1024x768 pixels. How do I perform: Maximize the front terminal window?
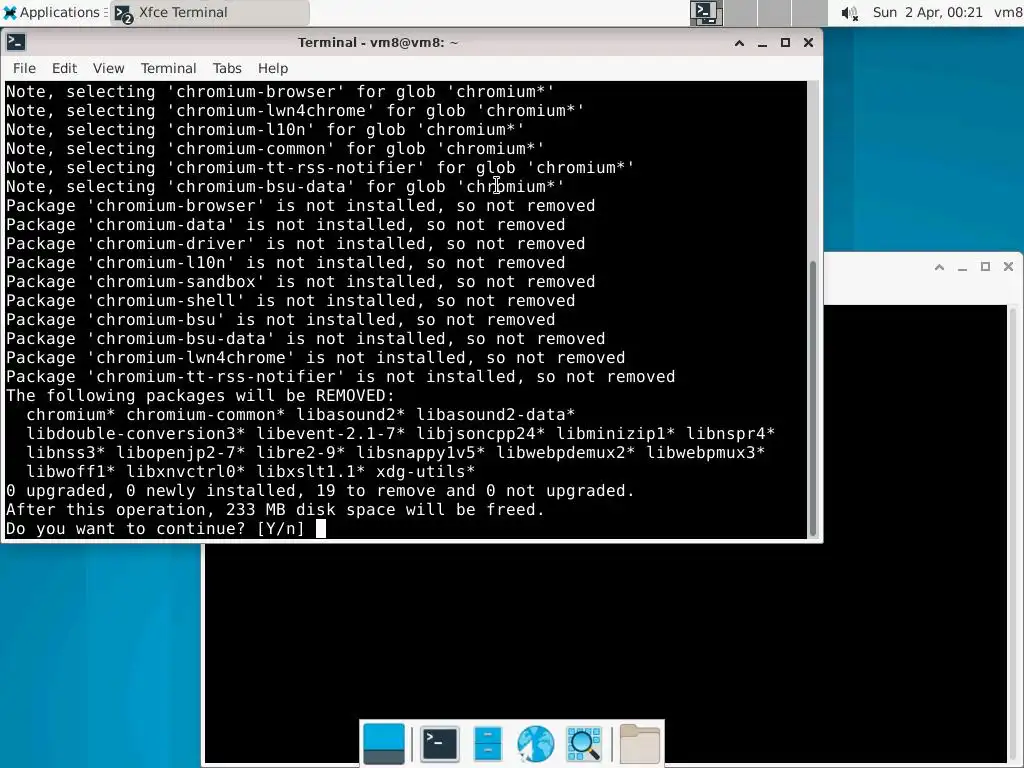tap(786, 43)
